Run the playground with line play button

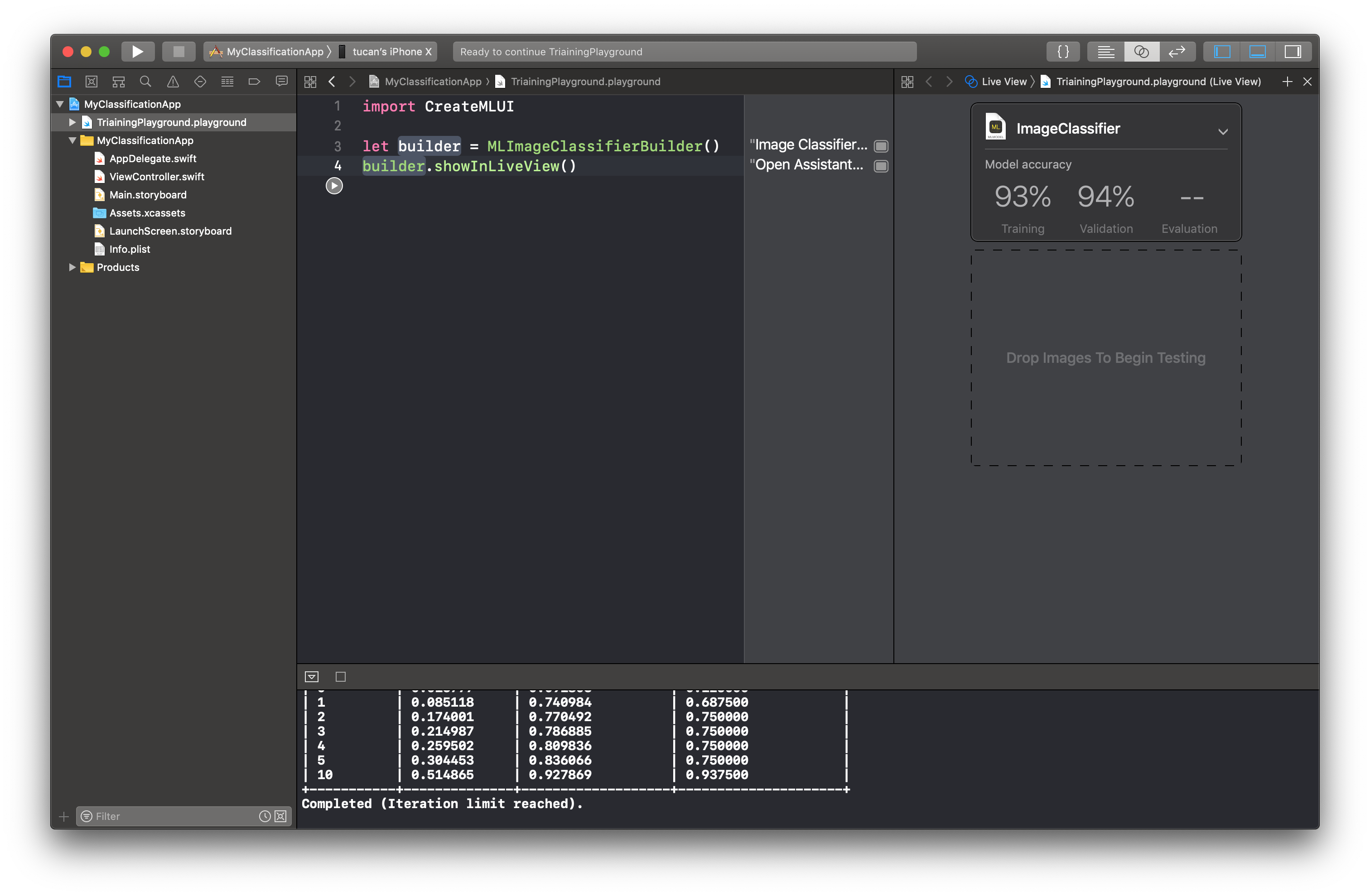tap(334, 186)
